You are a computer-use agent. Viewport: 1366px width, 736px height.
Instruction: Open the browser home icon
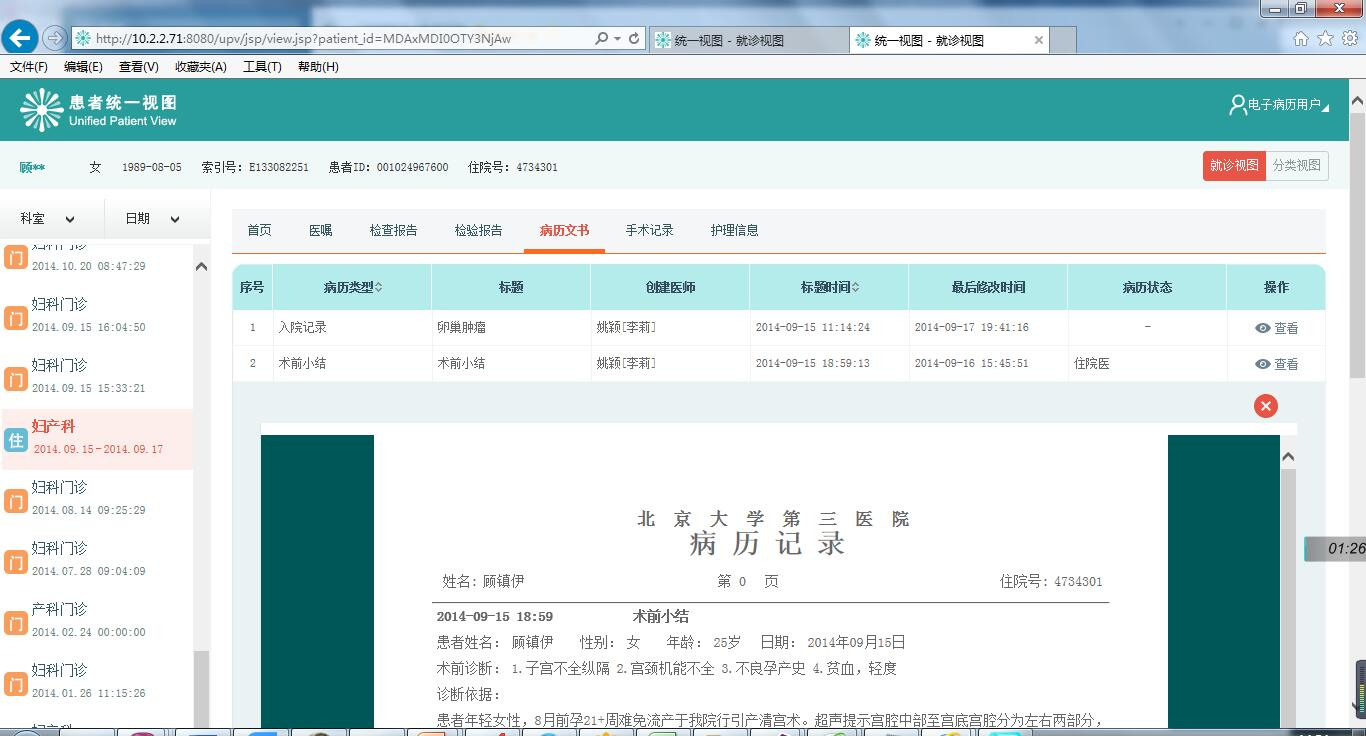1300,39
